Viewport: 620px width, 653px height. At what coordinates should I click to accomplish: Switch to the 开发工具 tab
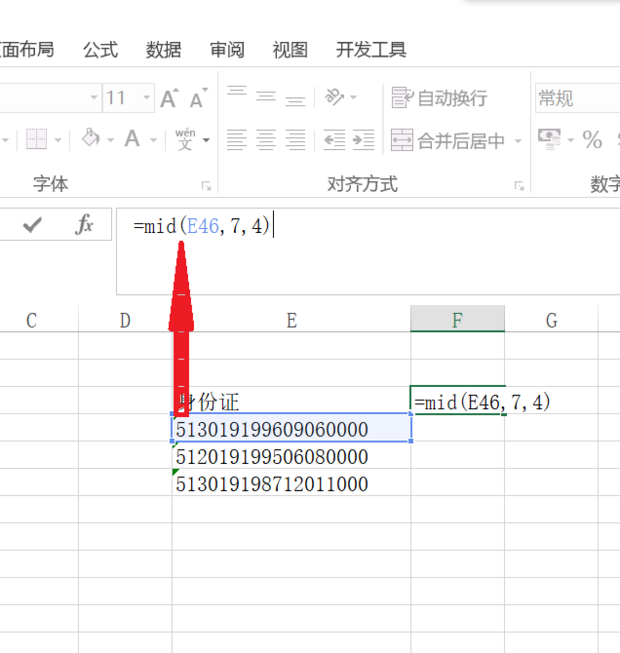coord(371,50)
